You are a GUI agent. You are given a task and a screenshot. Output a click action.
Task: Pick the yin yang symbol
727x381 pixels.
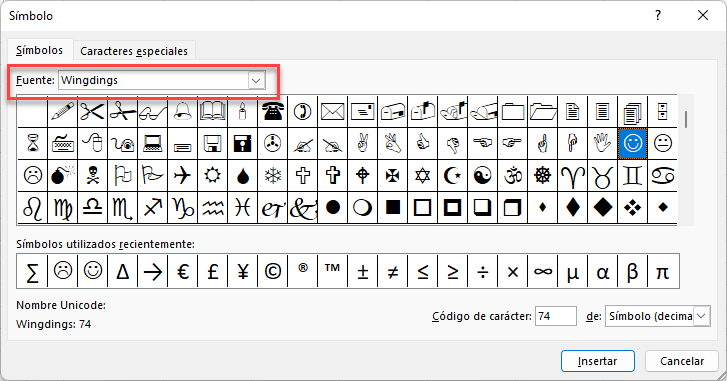[483, 176]
